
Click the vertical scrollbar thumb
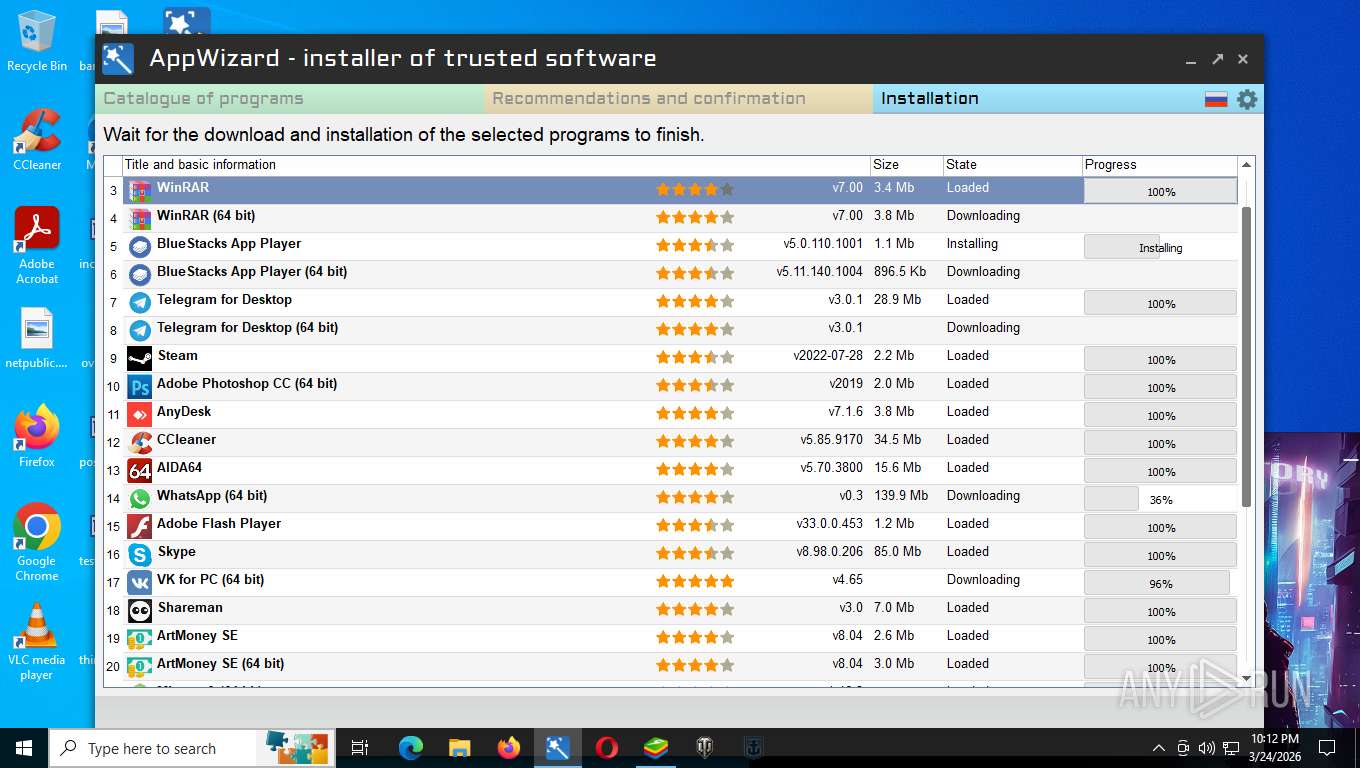click(x=1246, y=356)
